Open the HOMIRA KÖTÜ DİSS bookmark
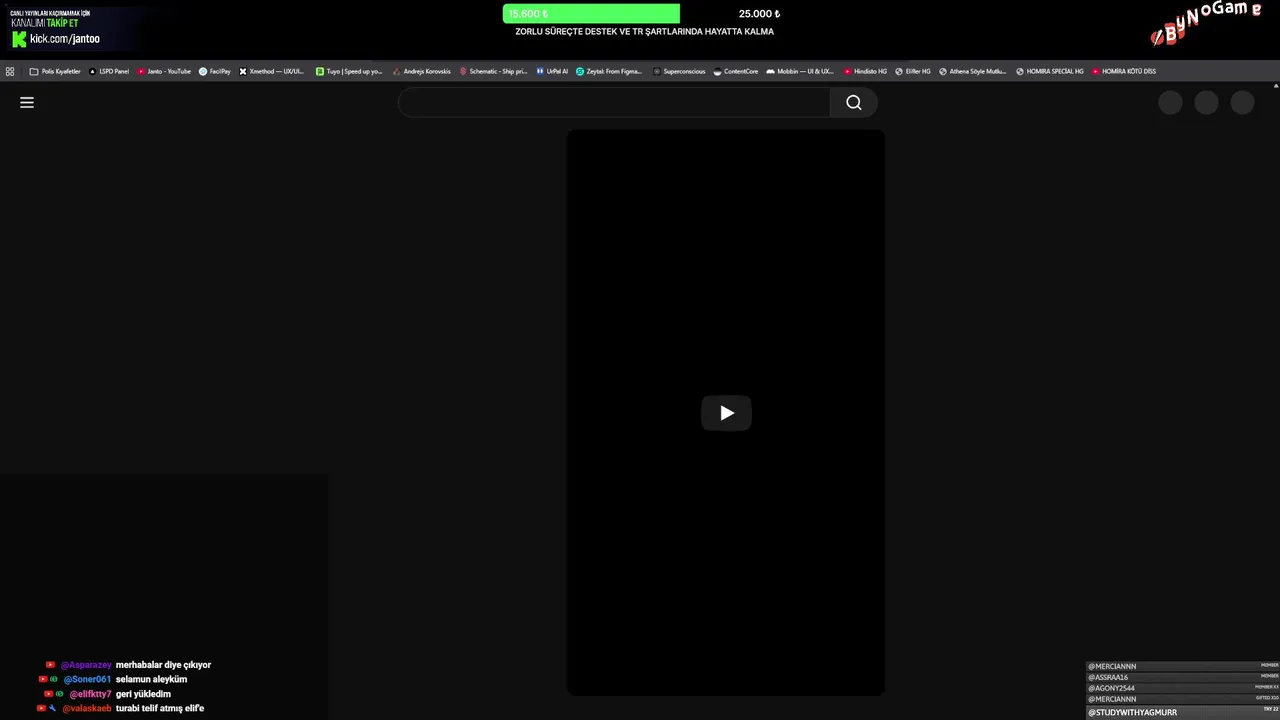1280x720 pixels. tap(1124, 71)
